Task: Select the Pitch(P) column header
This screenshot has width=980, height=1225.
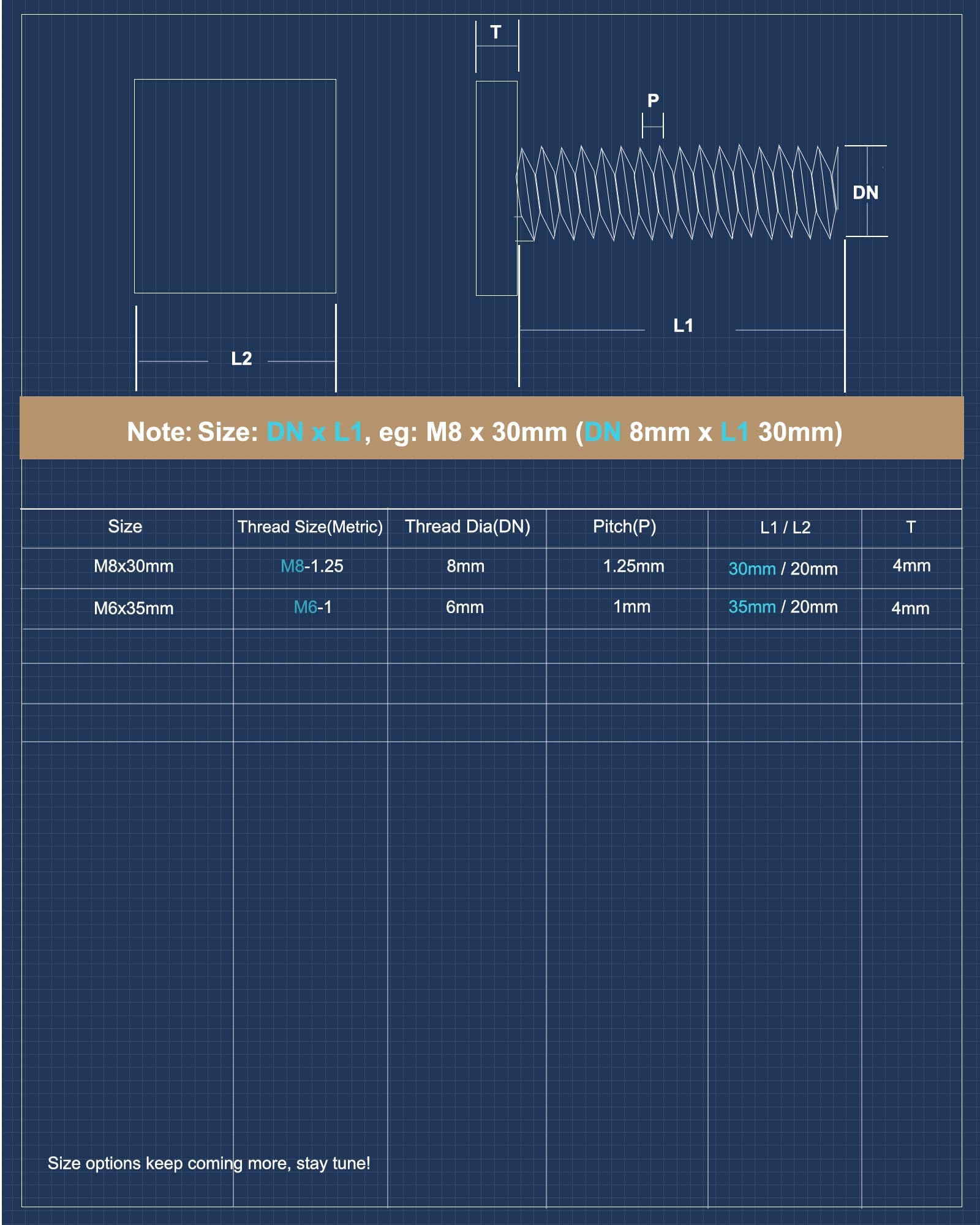Action: 624,527
